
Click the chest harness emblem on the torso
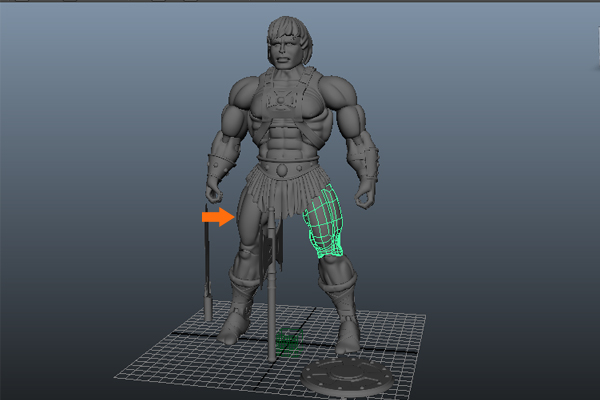pos(280,100)
